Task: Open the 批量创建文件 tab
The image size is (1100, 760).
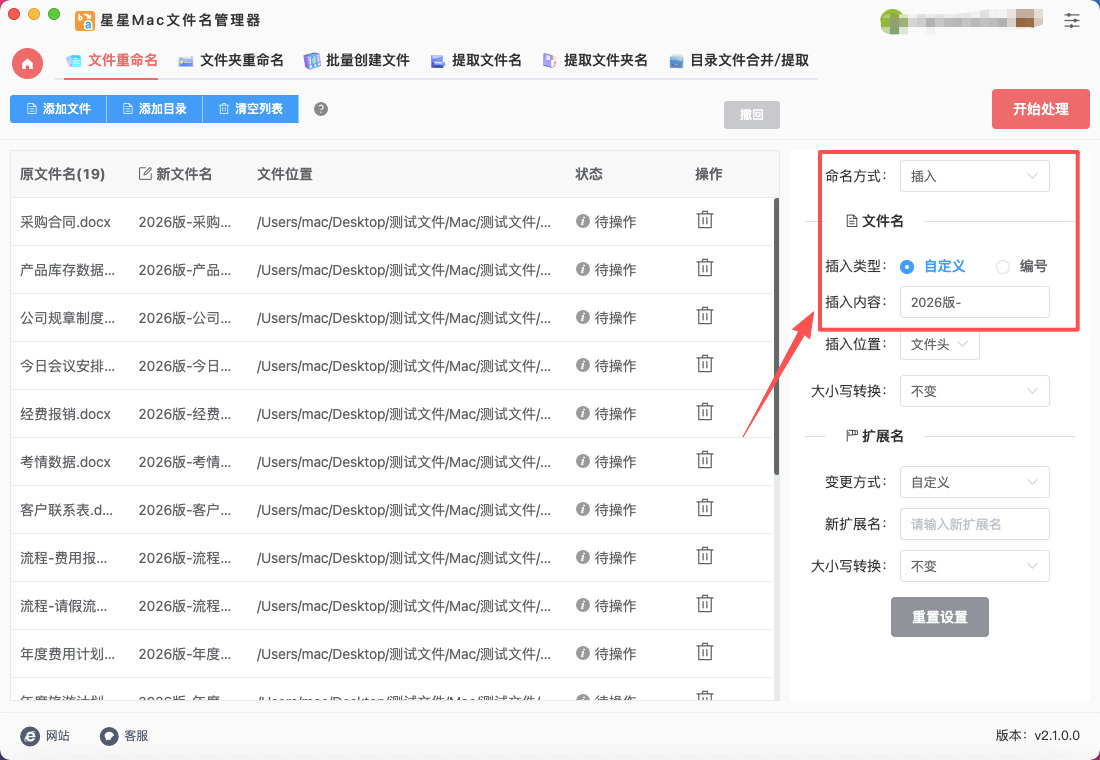Action: point(357,61)
